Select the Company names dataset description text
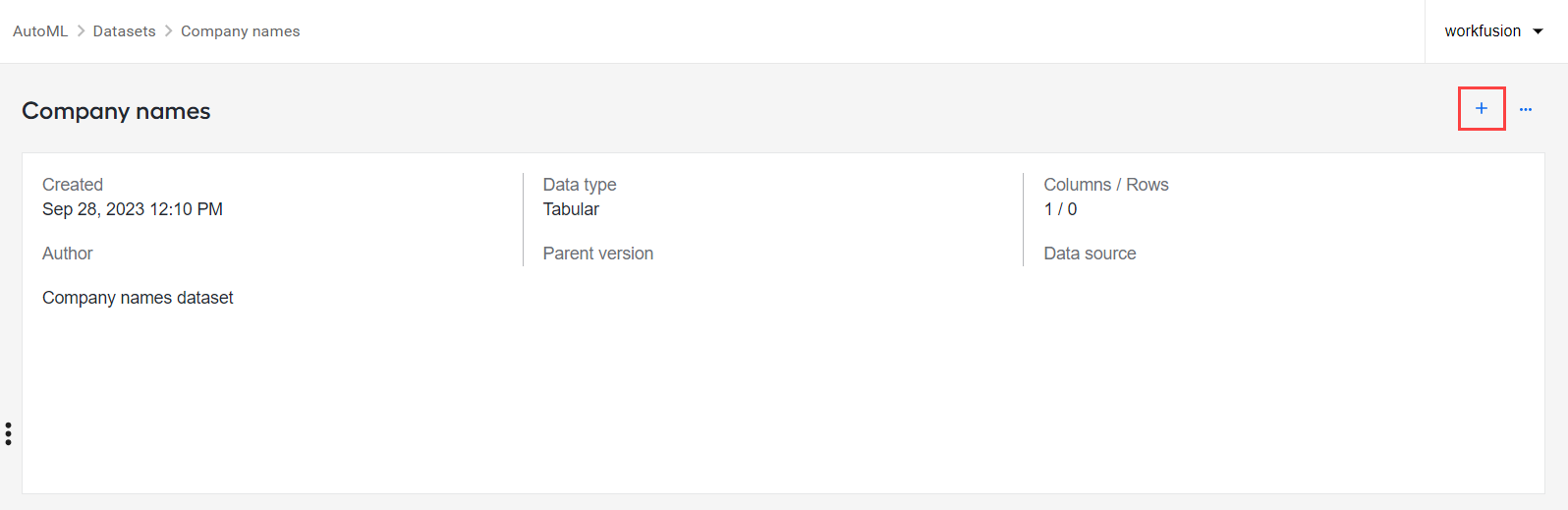 [x=138, y=298]
